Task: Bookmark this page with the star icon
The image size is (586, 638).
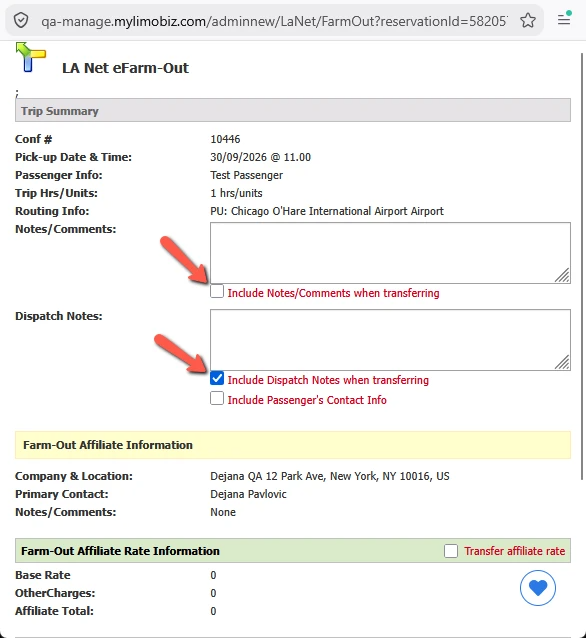Action: click(528, 20)
